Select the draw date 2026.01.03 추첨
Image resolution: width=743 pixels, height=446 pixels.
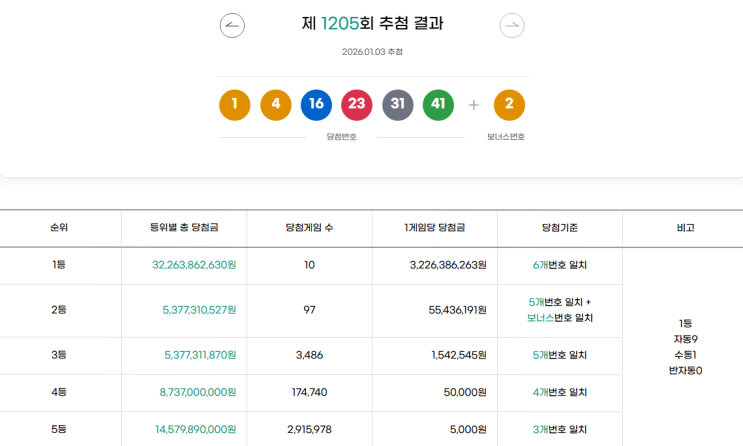(x=372, y=52)
